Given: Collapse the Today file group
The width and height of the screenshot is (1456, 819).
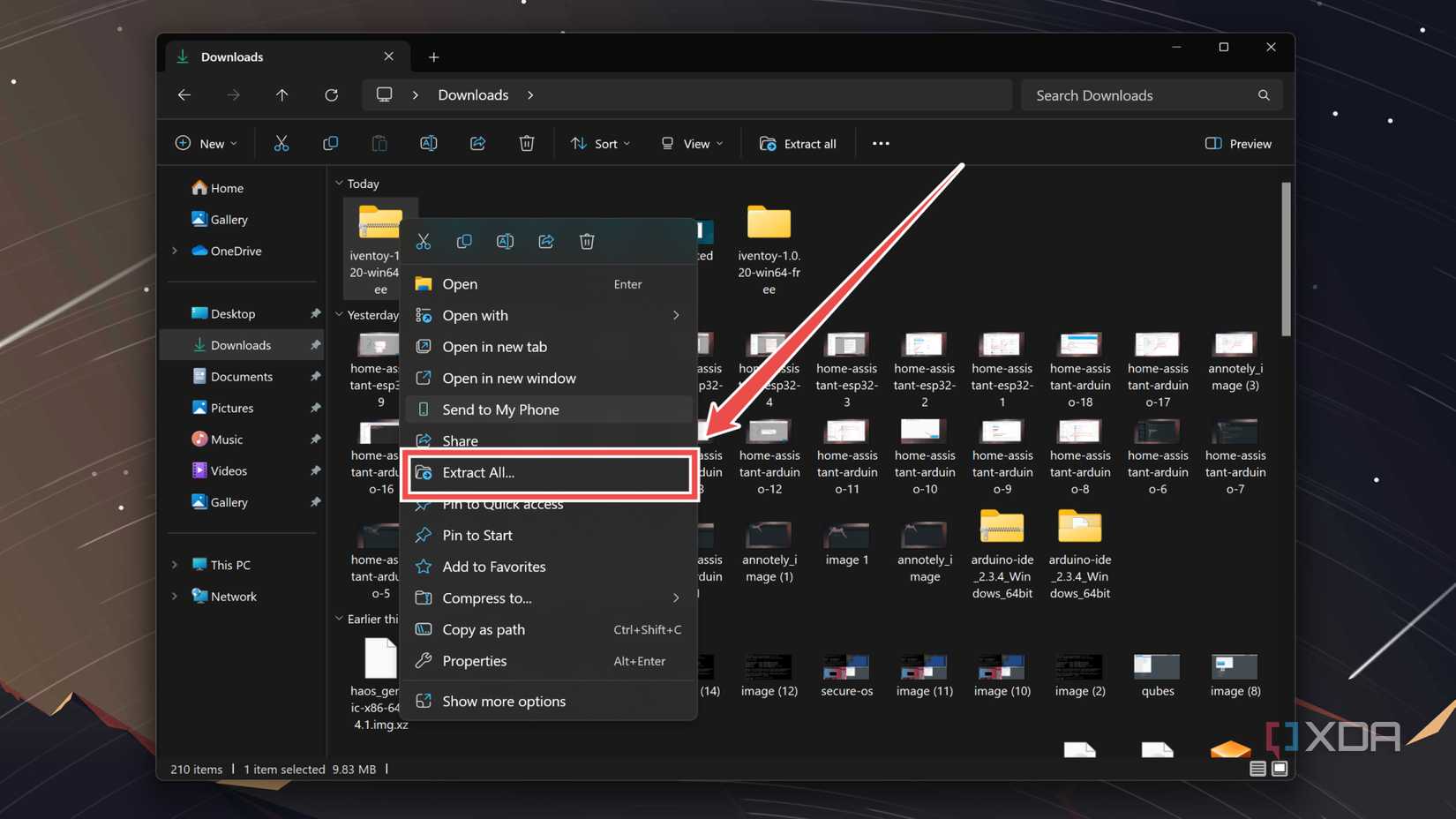Looking at the screenshot, I should tap(339, 184).
